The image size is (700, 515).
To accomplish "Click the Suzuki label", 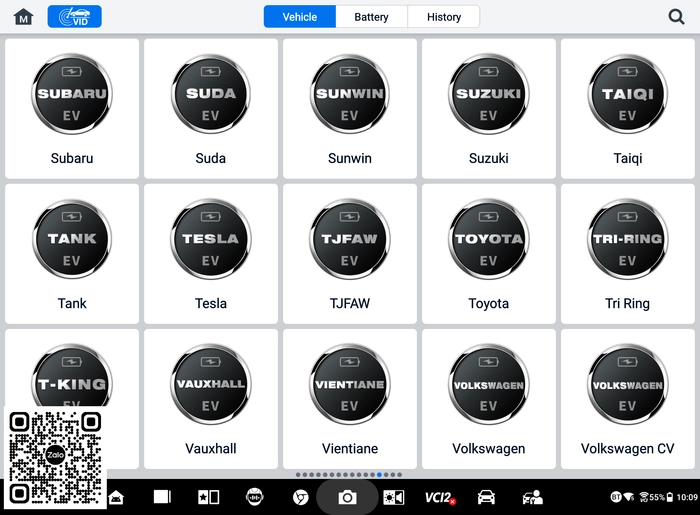I will (489, 158).
